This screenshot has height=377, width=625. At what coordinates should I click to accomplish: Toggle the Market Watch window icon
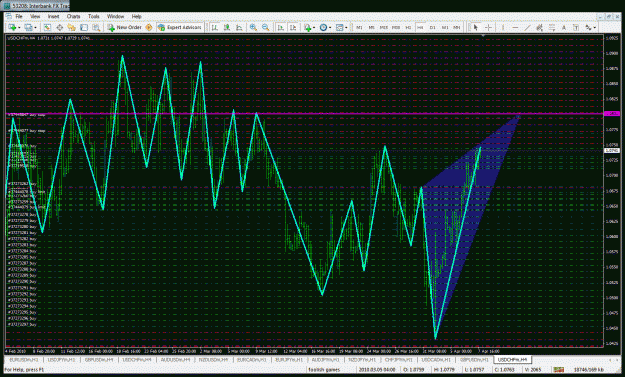tap(47, 27)
